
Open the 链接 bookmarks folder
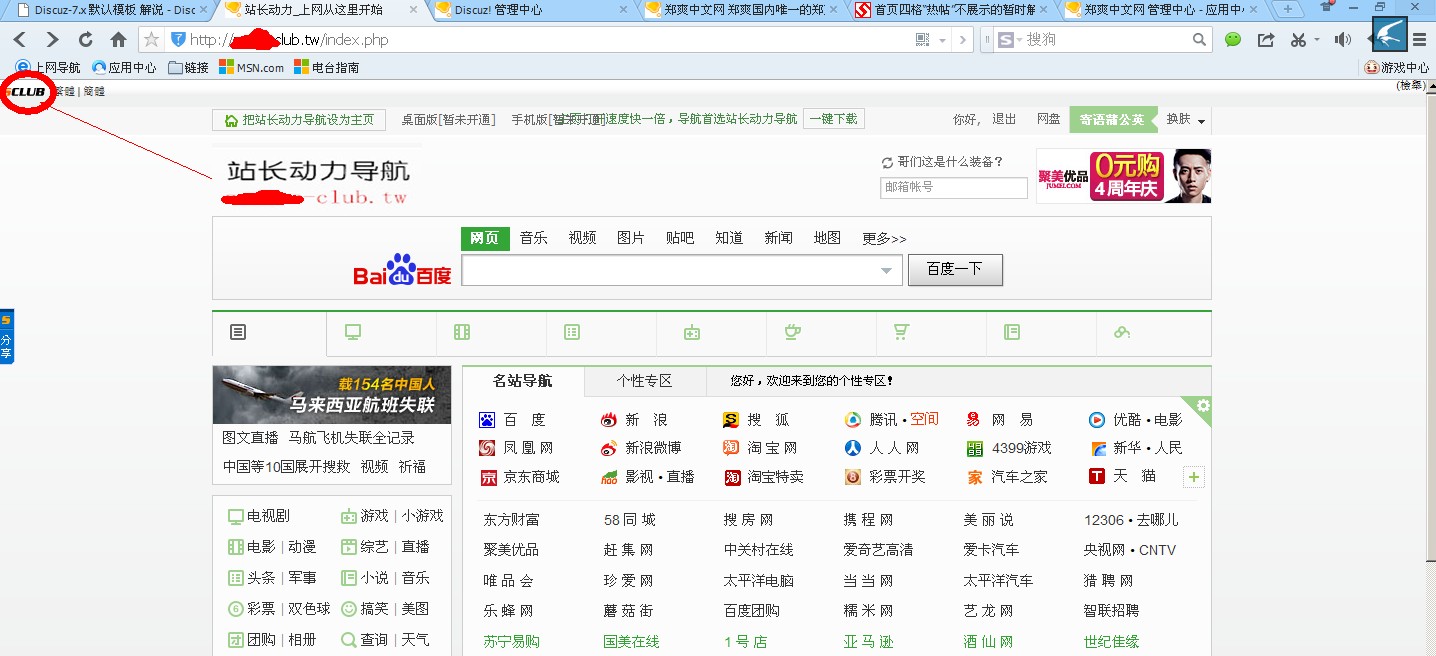point(189,68)
